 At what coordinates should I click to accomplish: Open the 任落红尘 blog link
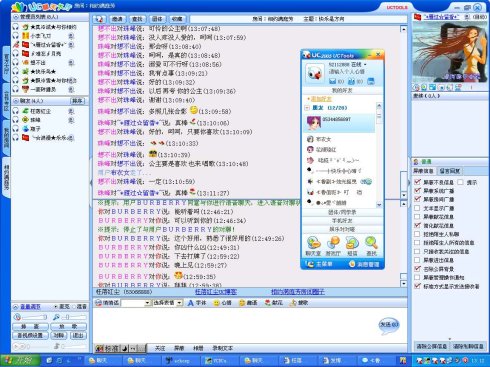216,292
